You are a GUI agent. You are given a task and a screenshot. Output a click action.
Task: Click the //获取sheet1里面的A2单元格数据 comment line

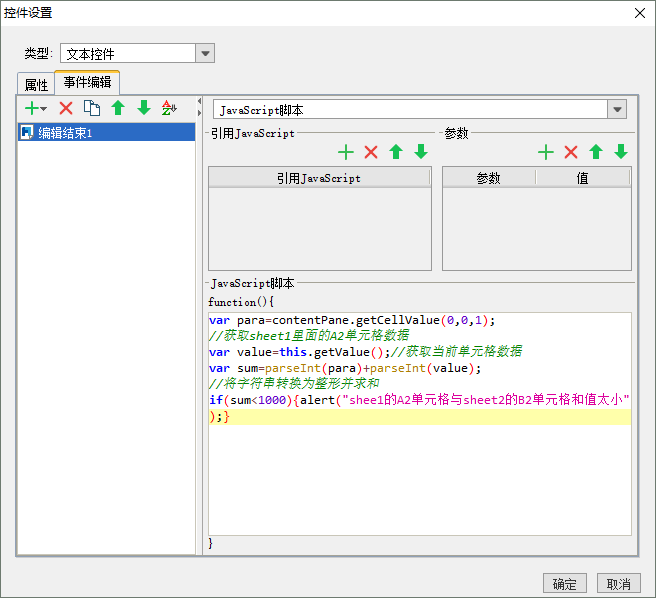click(x=309, y=336)
